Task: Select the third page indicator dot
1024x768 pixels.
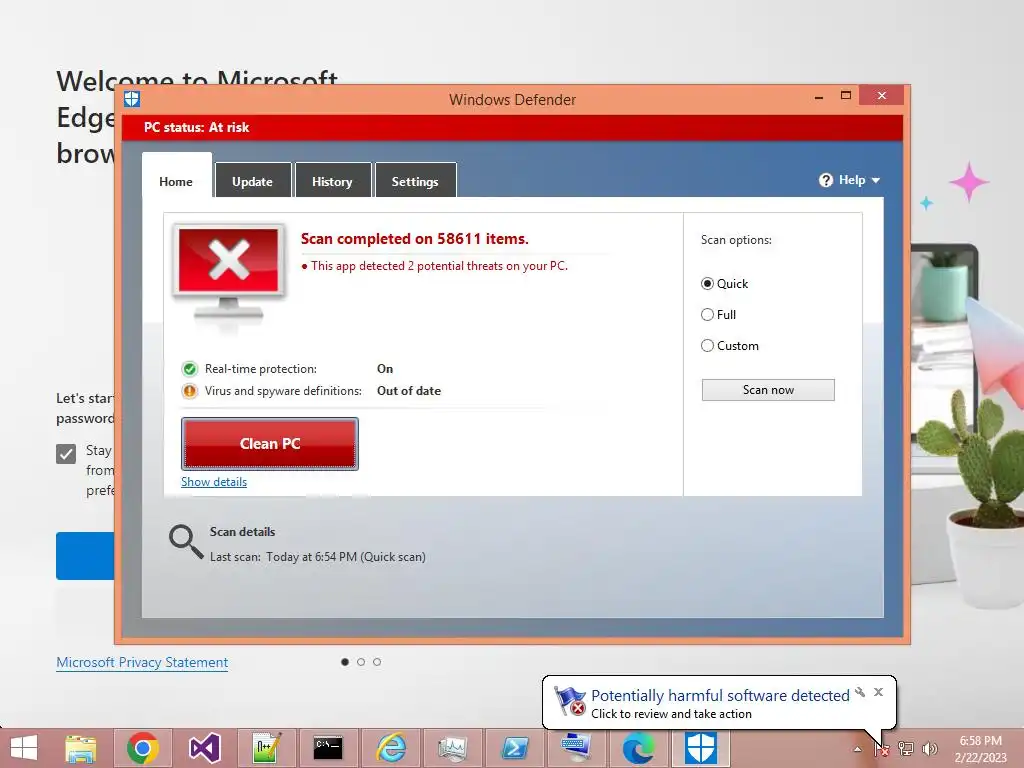Action: pos(377,662)
